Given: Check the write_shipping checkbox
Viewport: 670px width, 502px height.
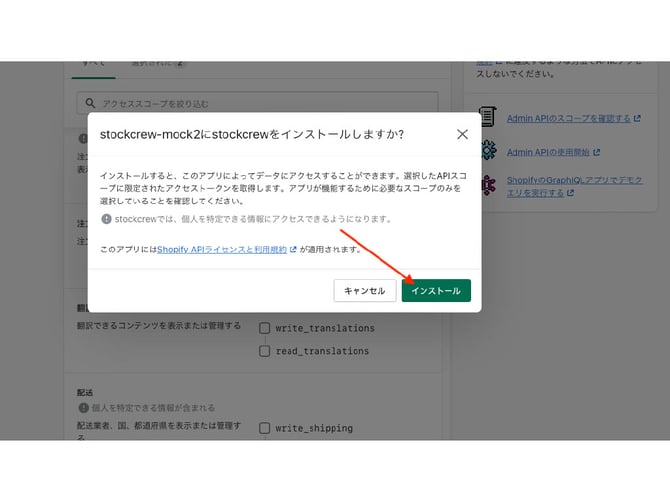Looking at the screenshot, I should [x=264, y=428].
